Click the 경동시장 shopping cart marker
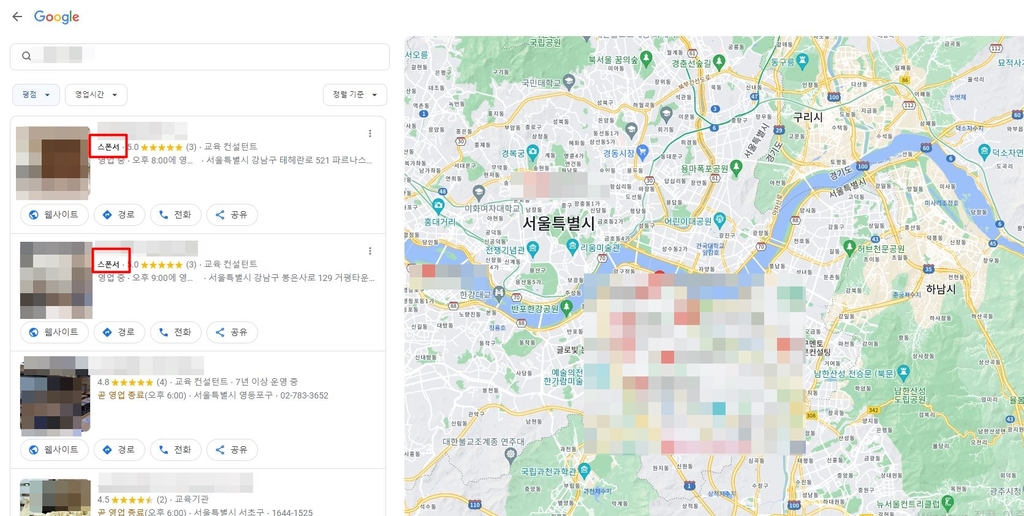This screenshot has width=1024, height=516. [x=642, y=152]
